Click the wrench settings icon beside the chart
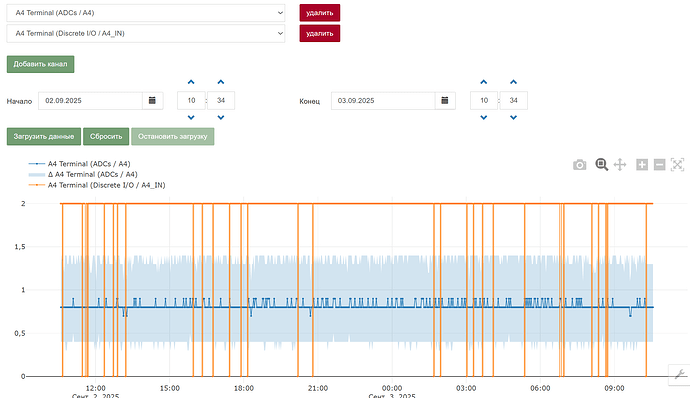Screen dimensions: 690x398 [x=679, y=374]
